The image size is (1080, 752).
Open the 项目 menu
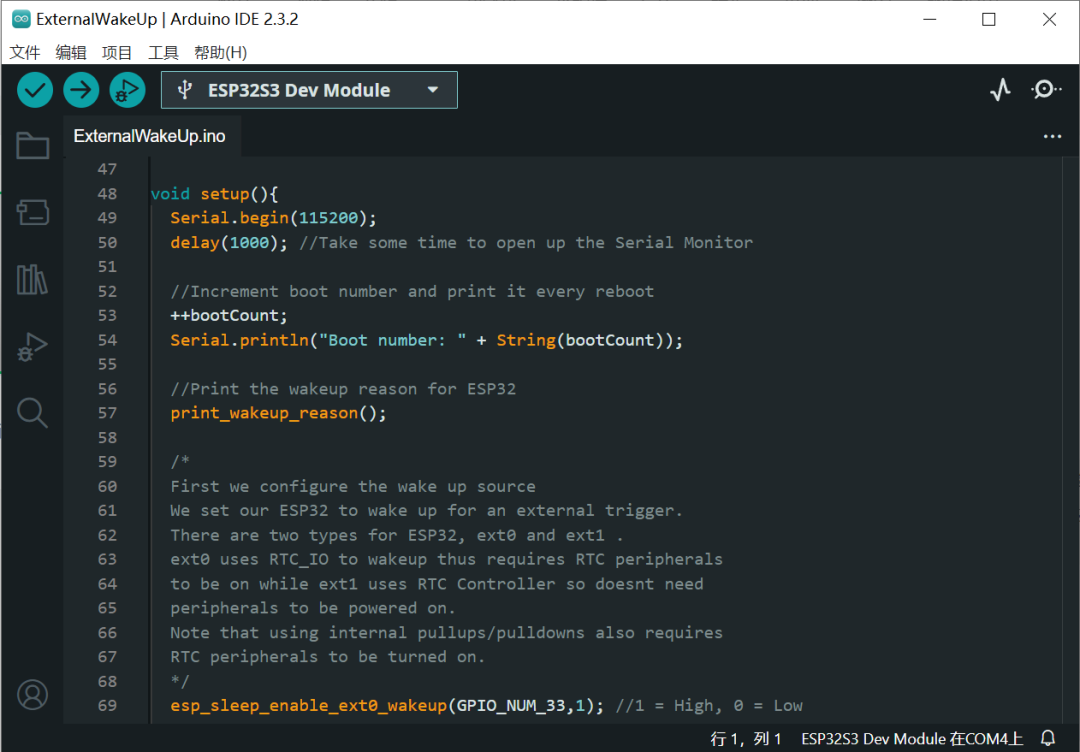click(116, 52)
